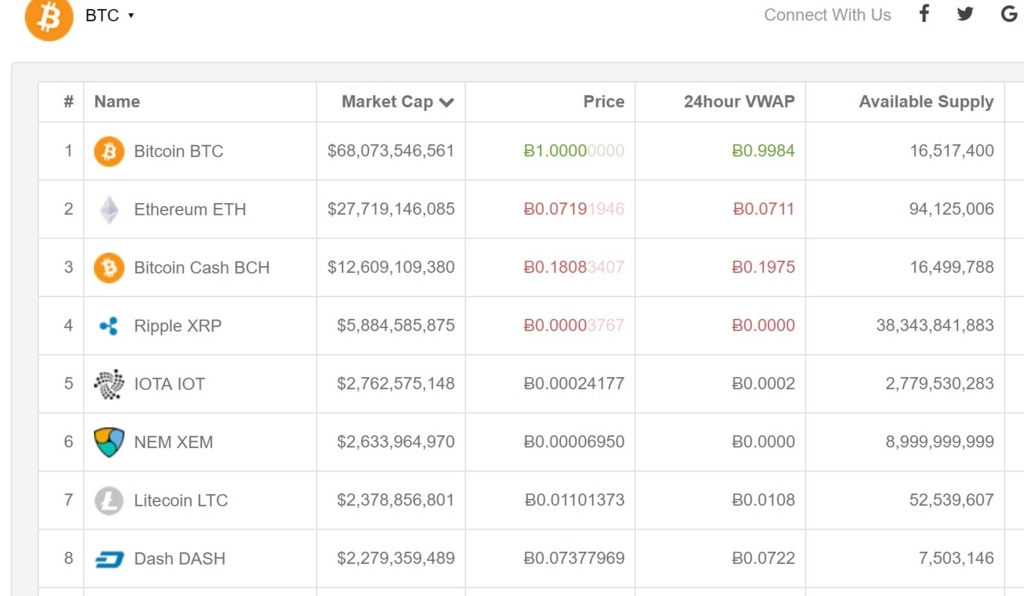Sort by the 24hour VWAP column header

pos(739,102)
